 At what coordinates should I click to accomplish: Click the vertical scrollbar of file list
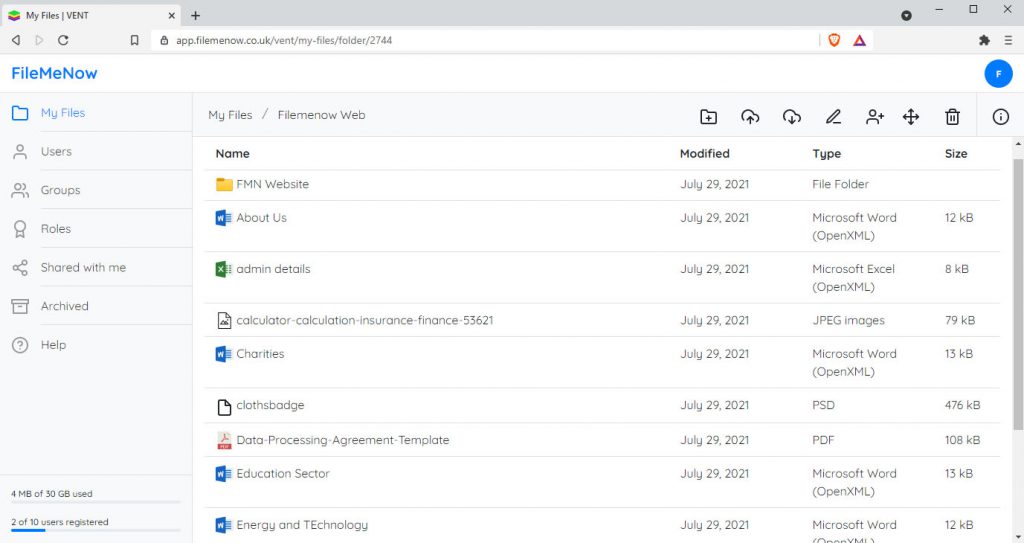(1018, 294)
